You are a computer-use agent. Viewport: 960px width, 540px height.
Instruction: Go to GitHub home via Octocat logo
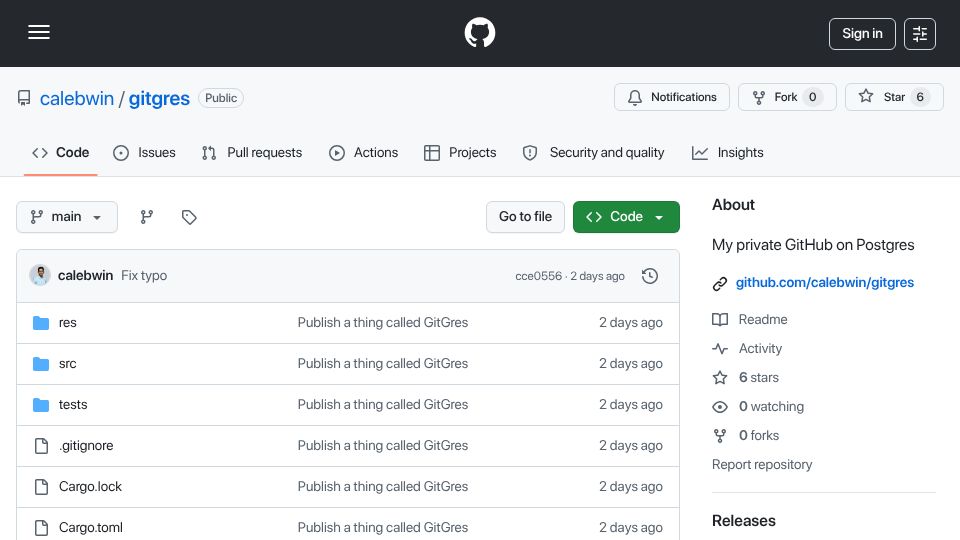[x=479, y=32]
